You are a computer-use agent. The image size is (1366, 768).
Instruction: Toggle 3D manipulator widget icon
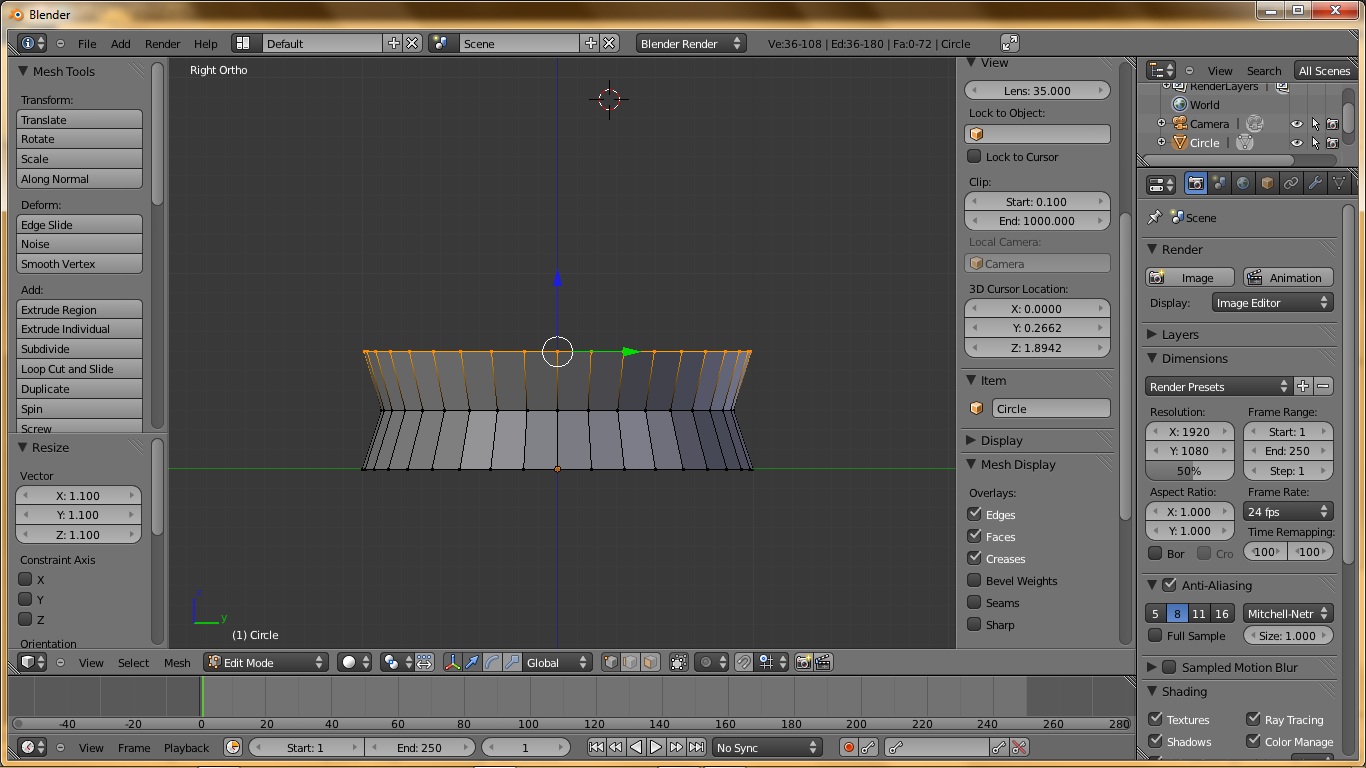pos(452,662)
